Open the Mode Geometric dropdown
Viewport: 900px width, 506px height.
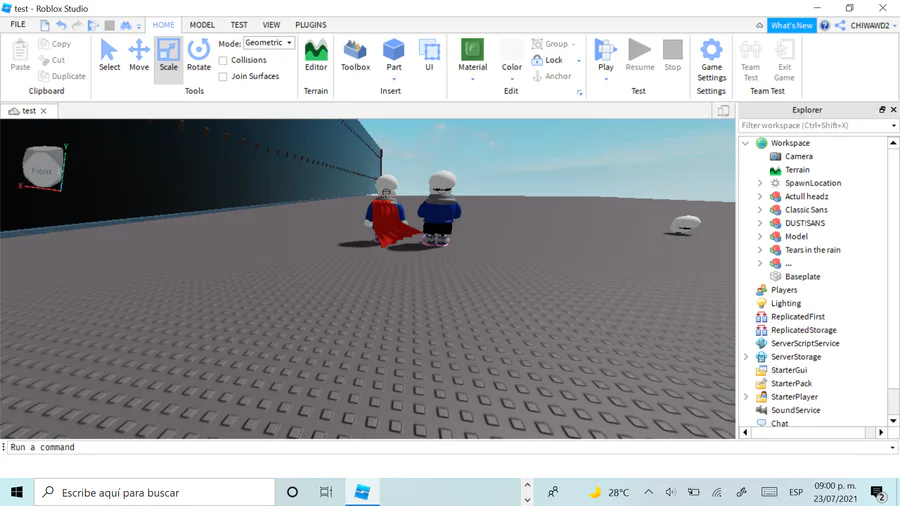pos(269,43)
